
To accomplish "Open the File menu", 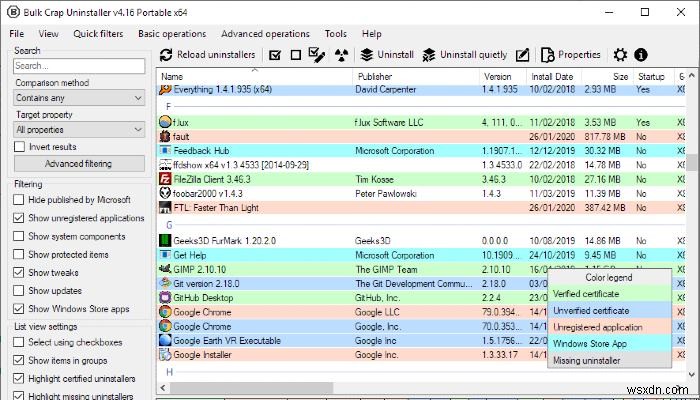I will tap(17, 34).
